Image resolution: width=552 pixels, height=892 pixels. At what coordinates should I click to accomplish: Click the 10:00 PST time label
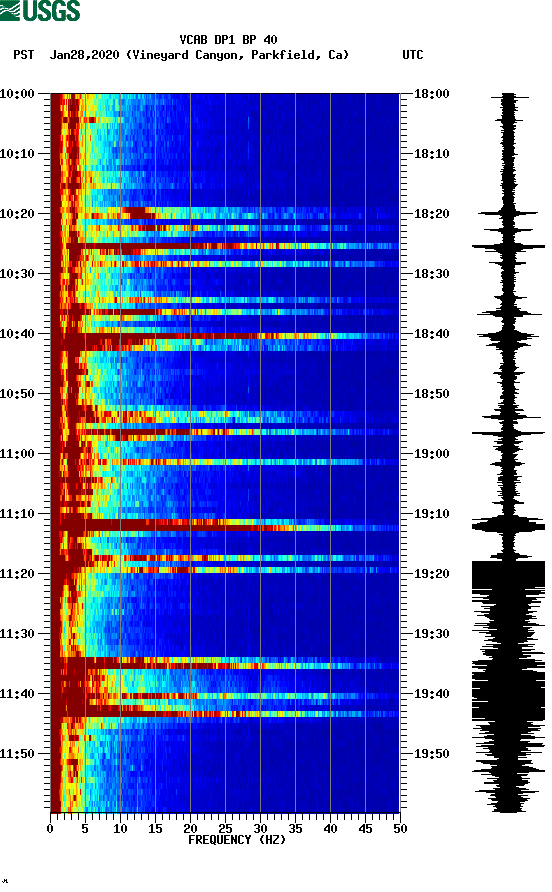(x=17, y=93)
